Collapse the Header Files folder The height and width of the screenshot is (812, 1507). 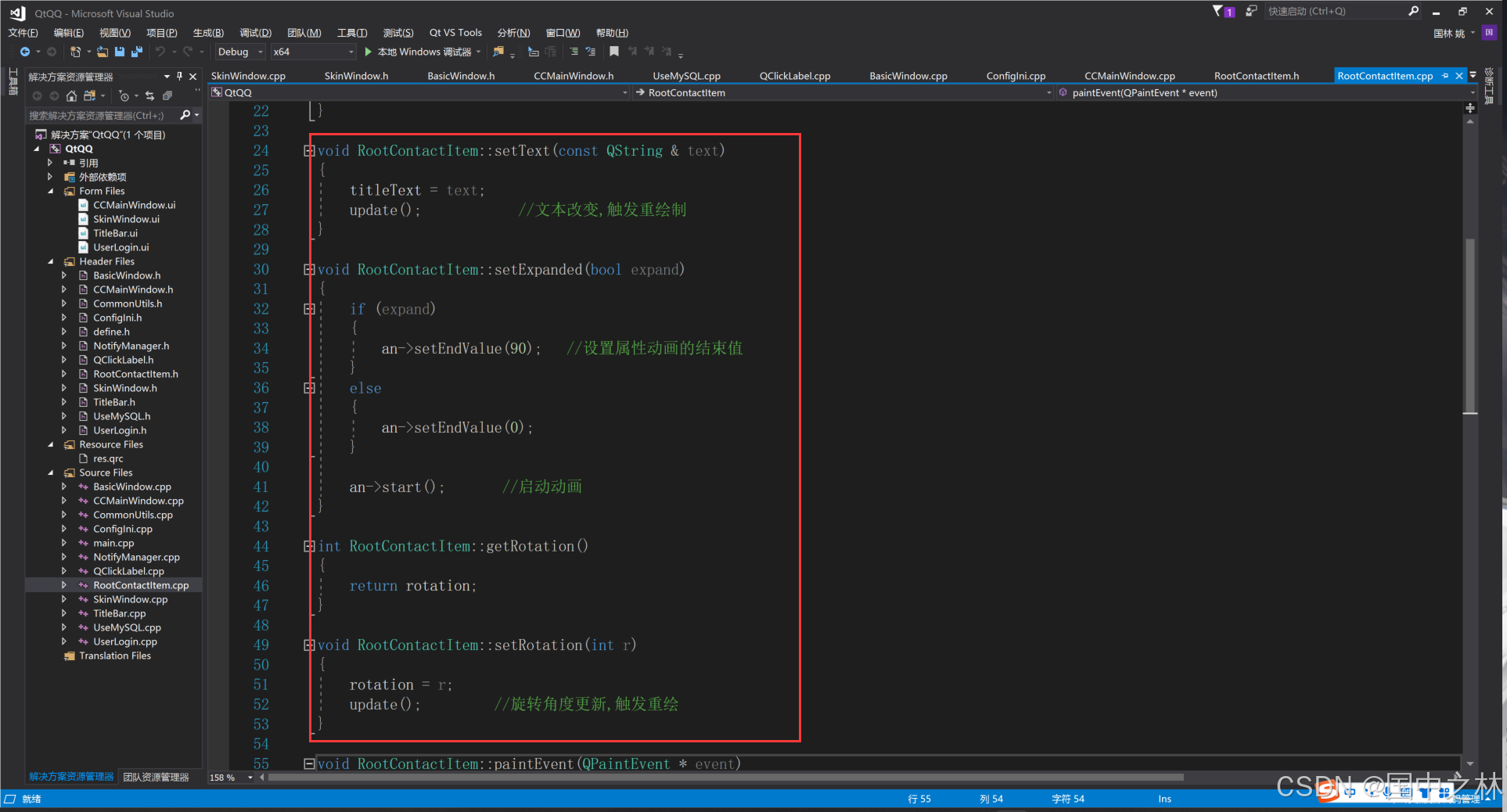tap(51, 261)
